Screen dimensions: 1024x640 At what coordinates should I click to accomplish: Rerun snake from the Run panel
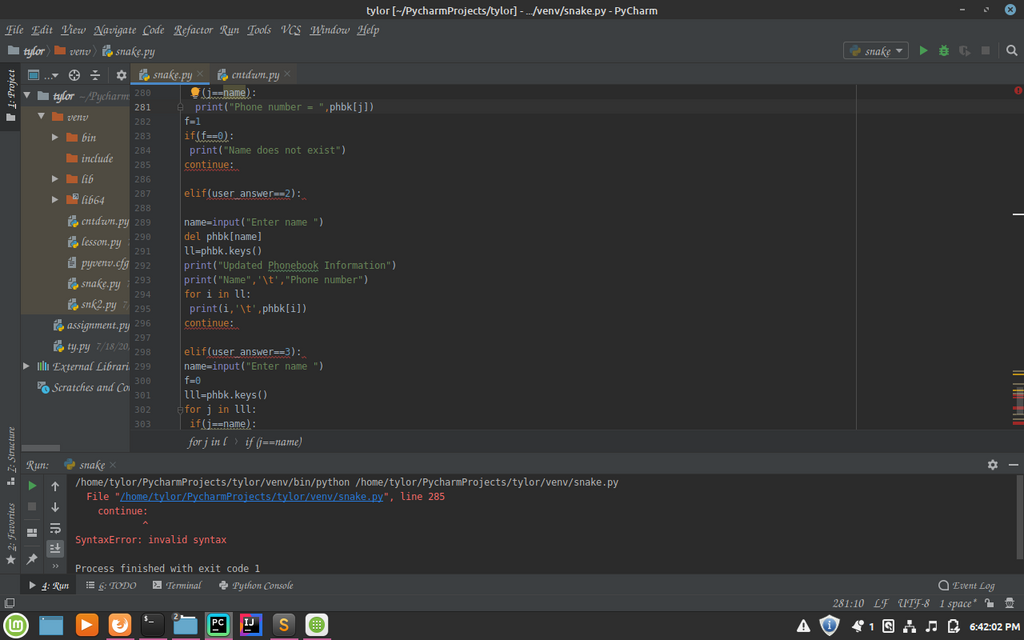(32, 486)
